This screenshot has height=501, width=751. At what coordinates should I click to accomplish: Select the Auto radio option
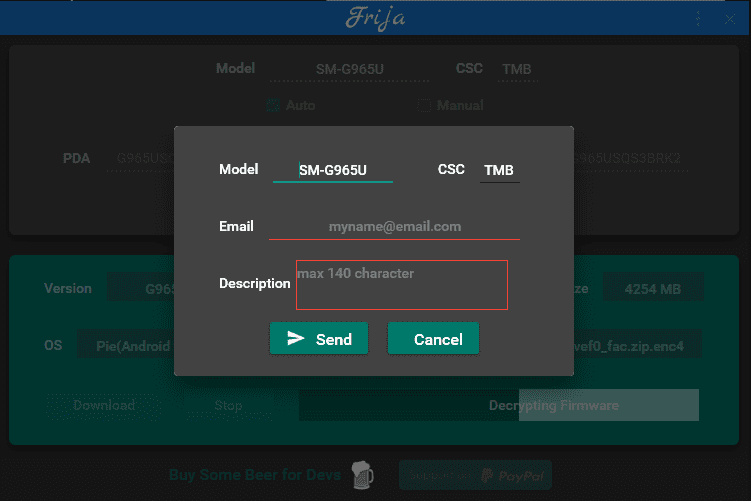[x=273, y=105]
